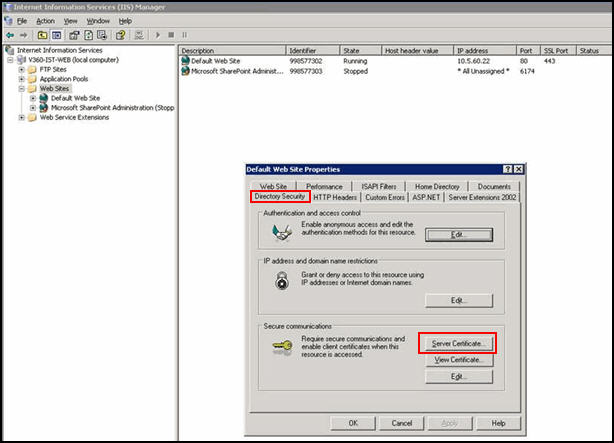Click Edit under Authentication and access control
This screenshot has width=614, height=443.
458,234
